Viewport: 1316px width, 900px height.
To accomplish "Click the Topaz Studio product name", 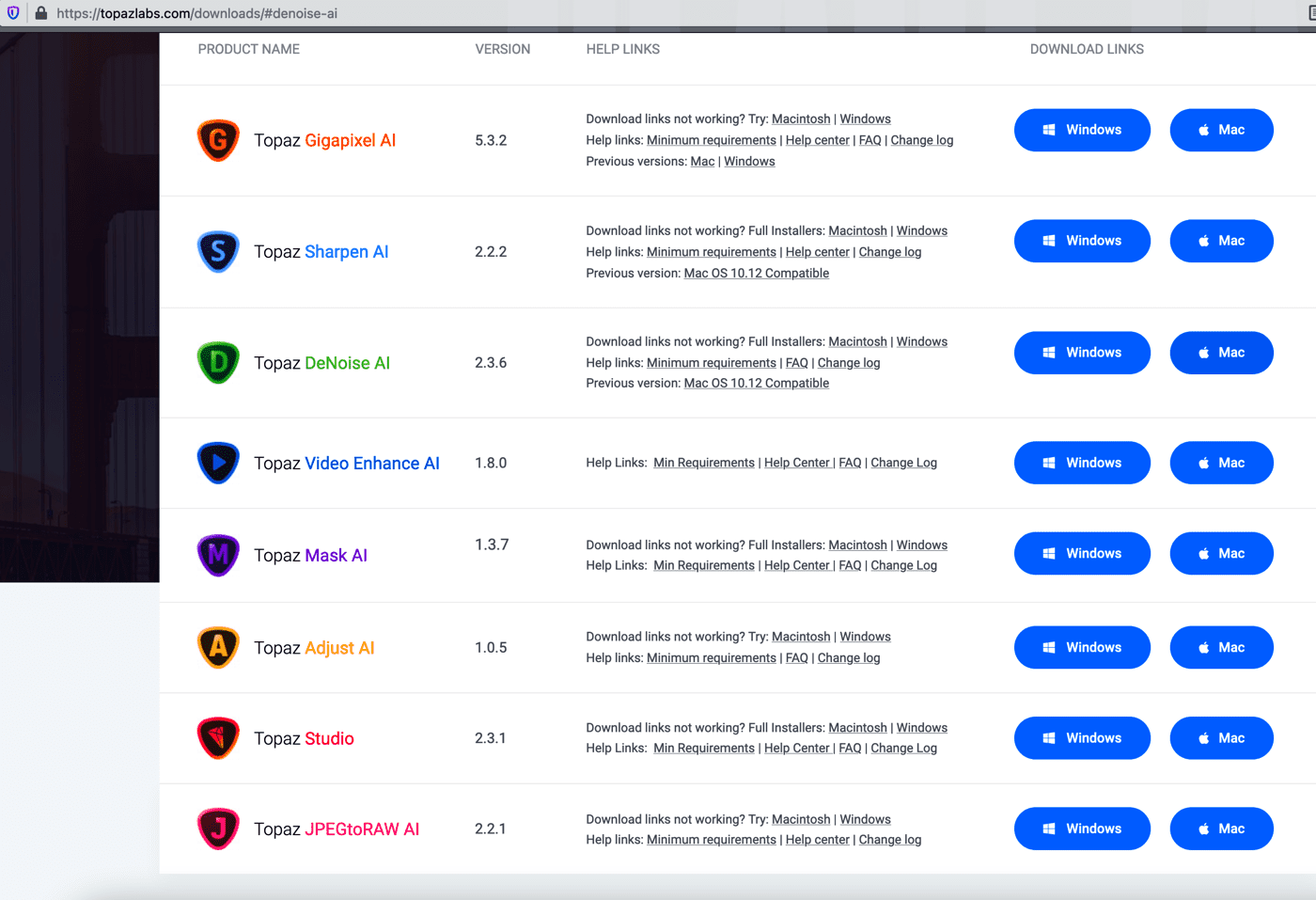I will [x=304, y=739].
